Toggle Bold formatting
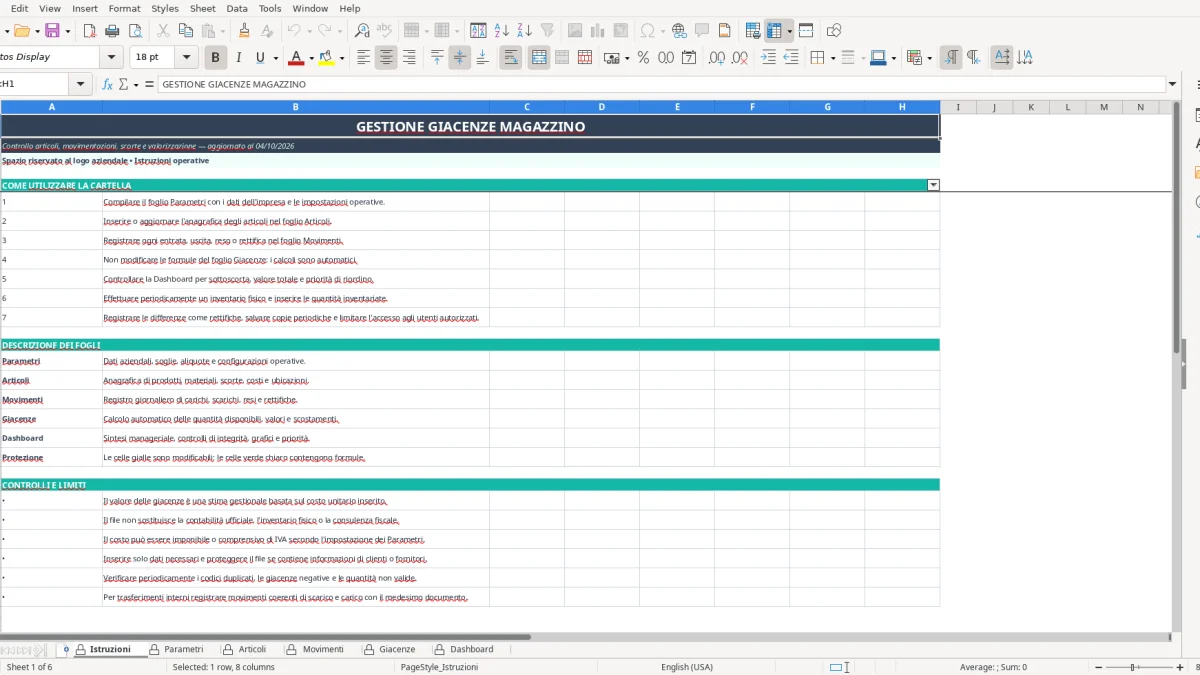Screen dimensions: 1200x675 (214, 58)
